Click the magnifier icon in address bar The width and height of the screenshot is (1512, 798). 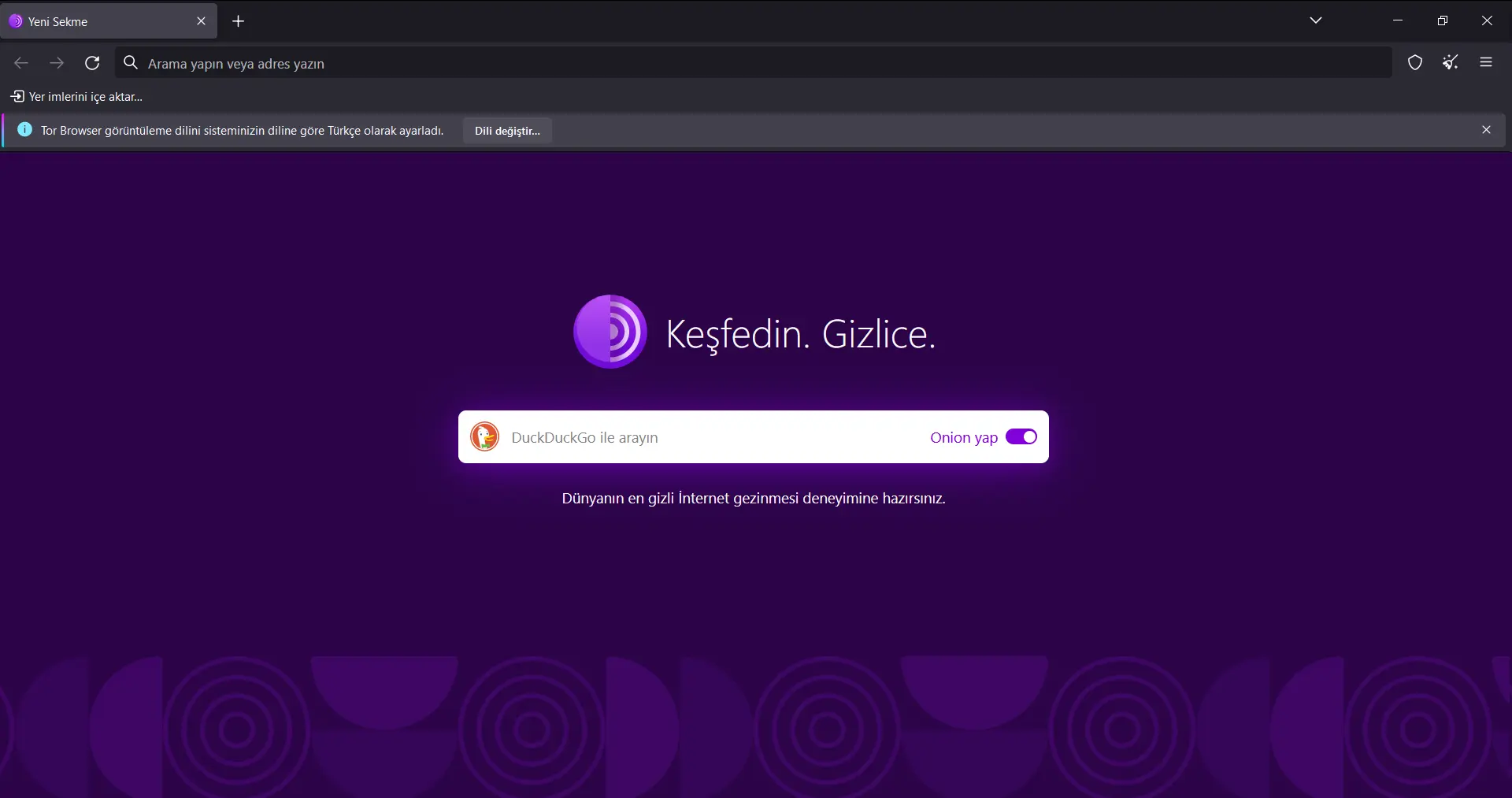[131, 63]
